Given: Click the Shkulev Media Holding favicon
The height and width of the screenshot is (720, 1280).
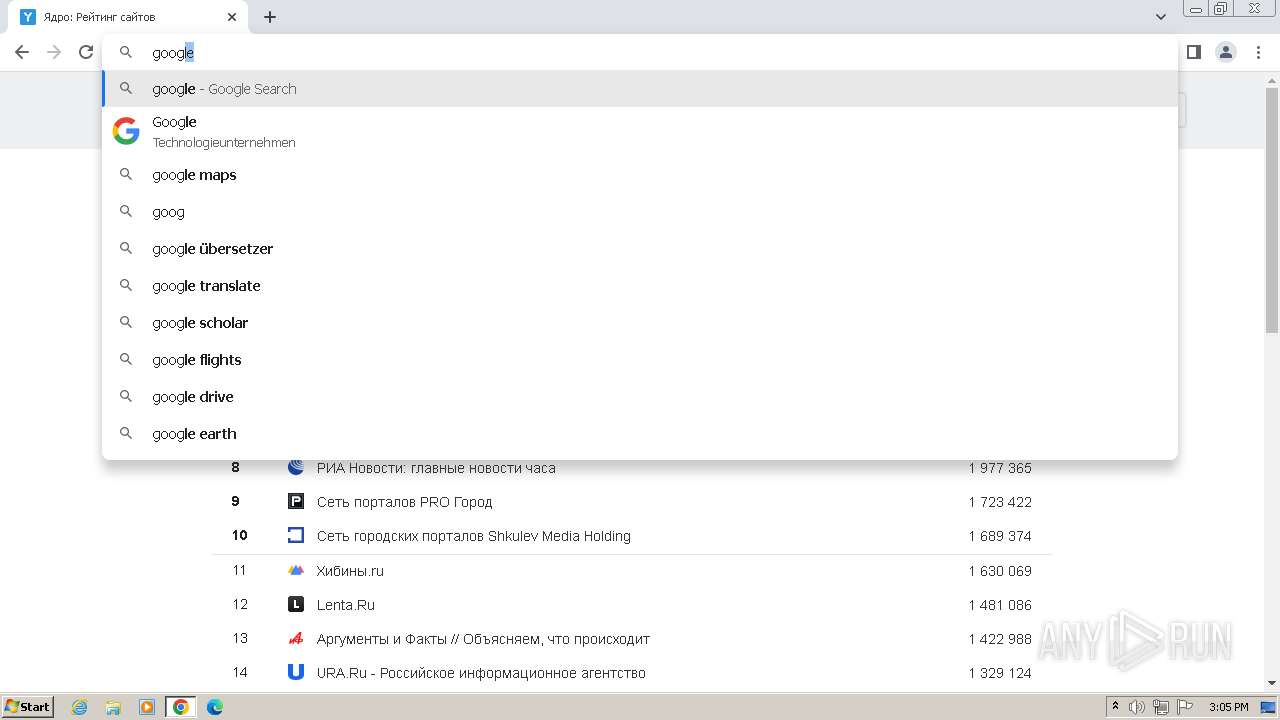Looking at the screenshot, I should click(x=296, y=535).
